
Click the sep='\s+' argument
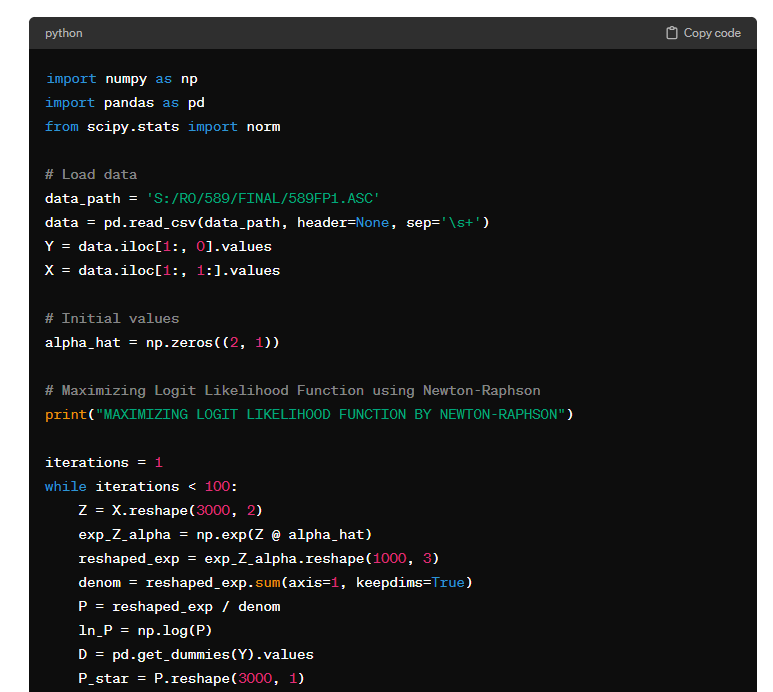443,223
